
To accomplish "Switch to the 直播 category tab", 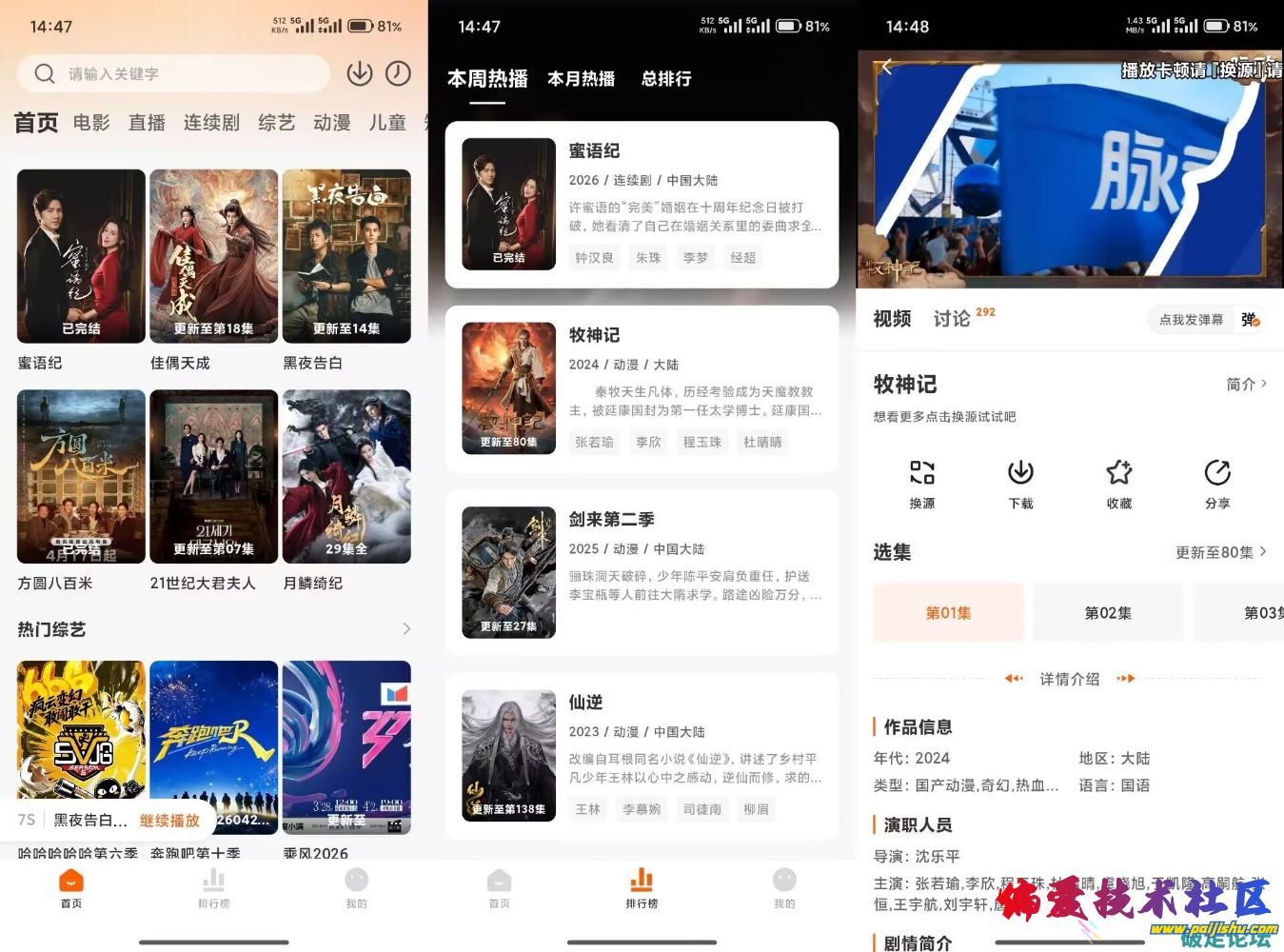I will point(147,123).
